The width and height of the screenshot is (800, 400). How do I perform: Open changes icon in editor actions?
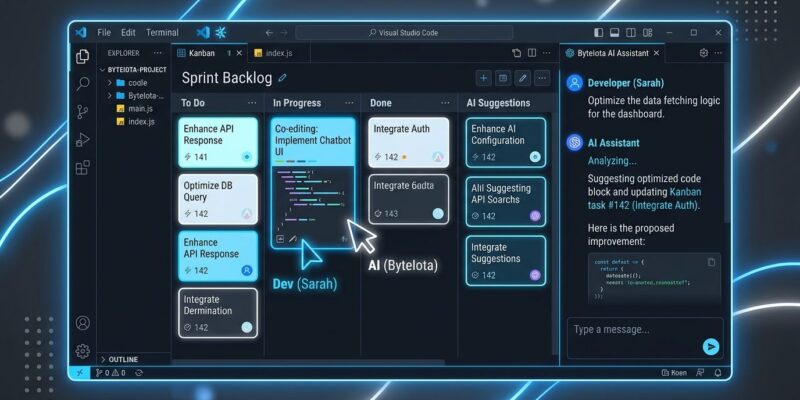tap(517, 53)
